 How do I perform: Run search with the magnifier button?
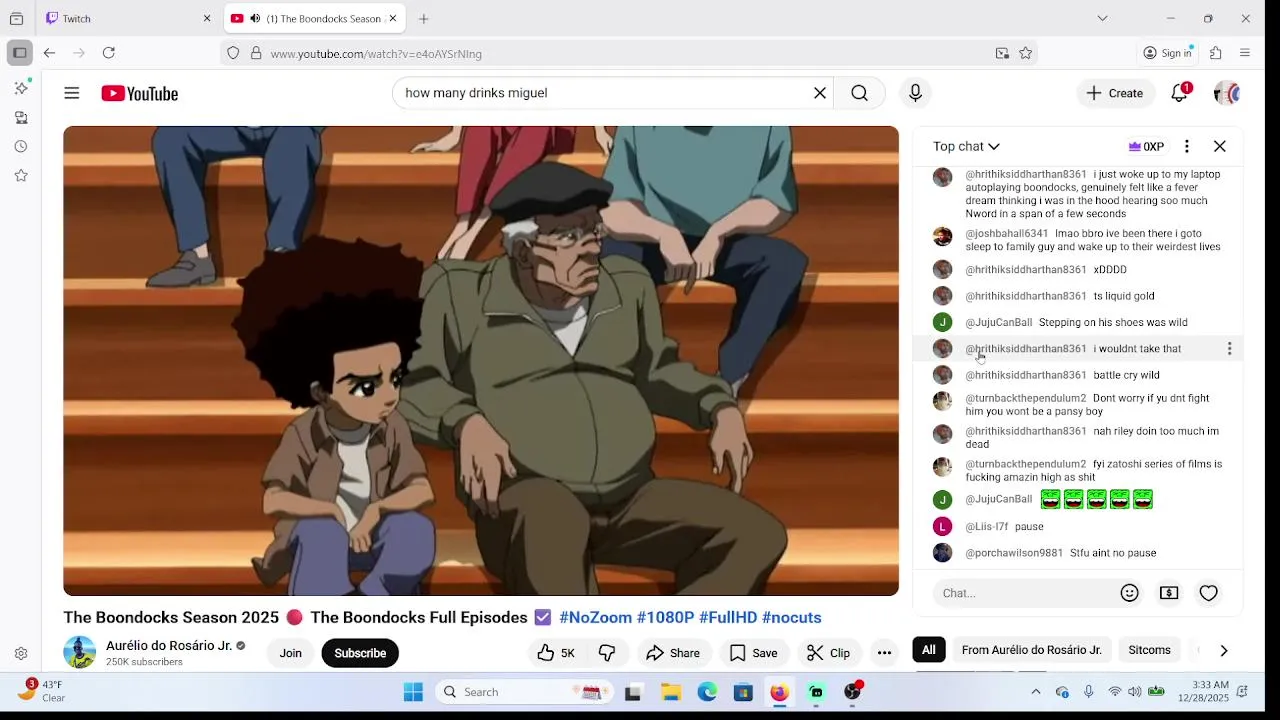coord(859,93)
